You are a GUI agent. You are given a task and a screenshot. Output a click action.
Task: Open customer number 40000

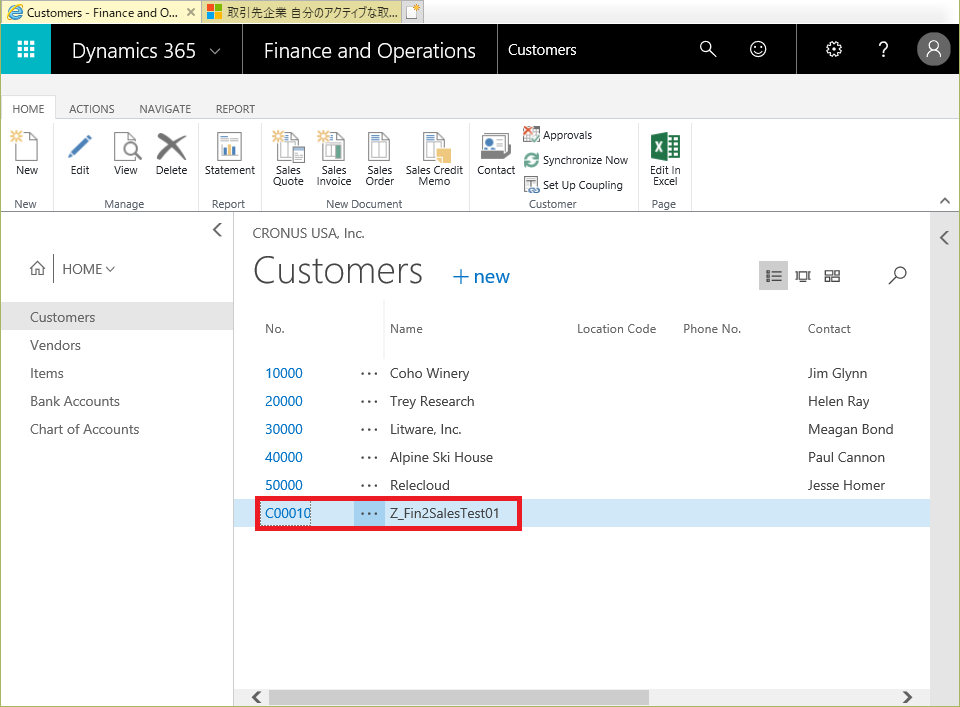coord(283,457)
